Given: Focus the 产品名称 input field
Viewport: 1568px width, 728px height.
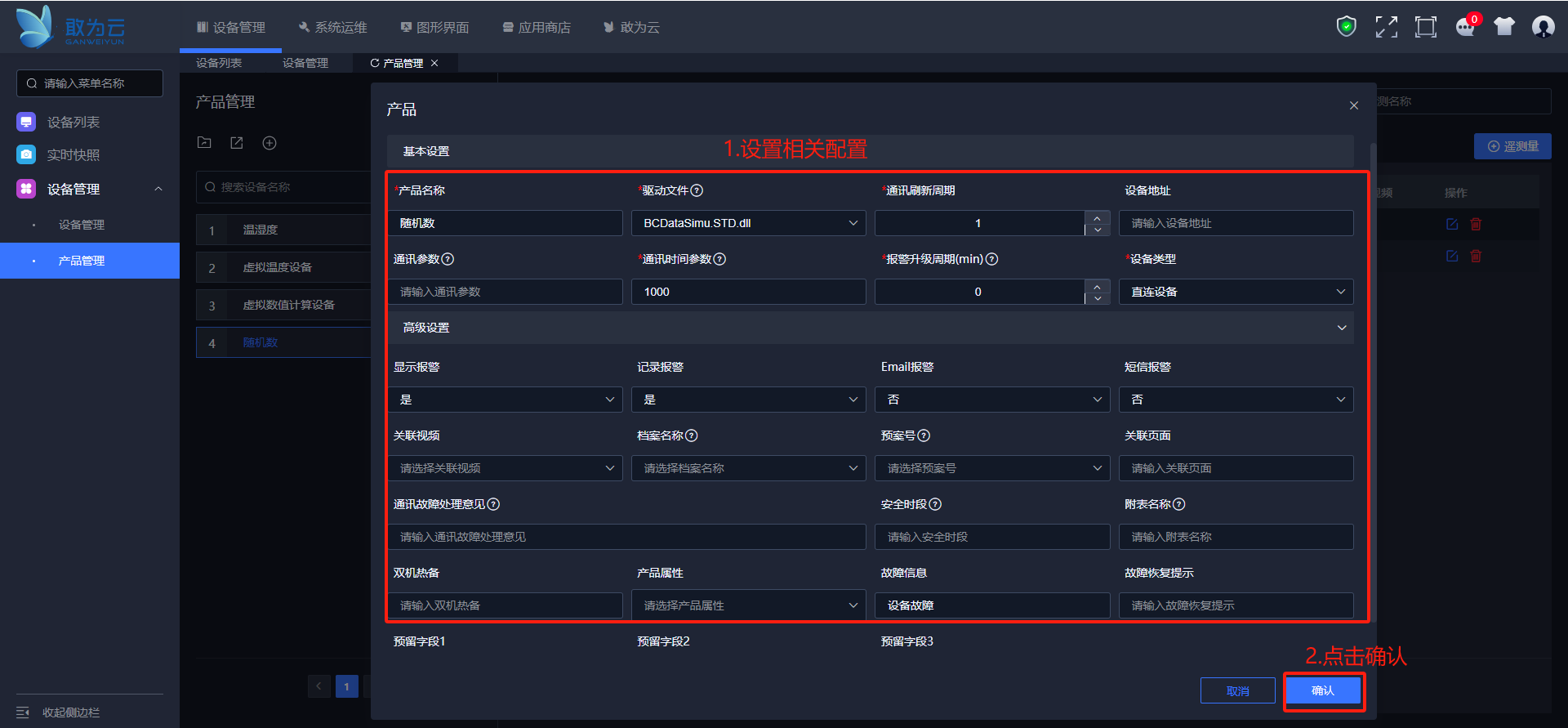Looking at the screenshot, I should (506, 223).
